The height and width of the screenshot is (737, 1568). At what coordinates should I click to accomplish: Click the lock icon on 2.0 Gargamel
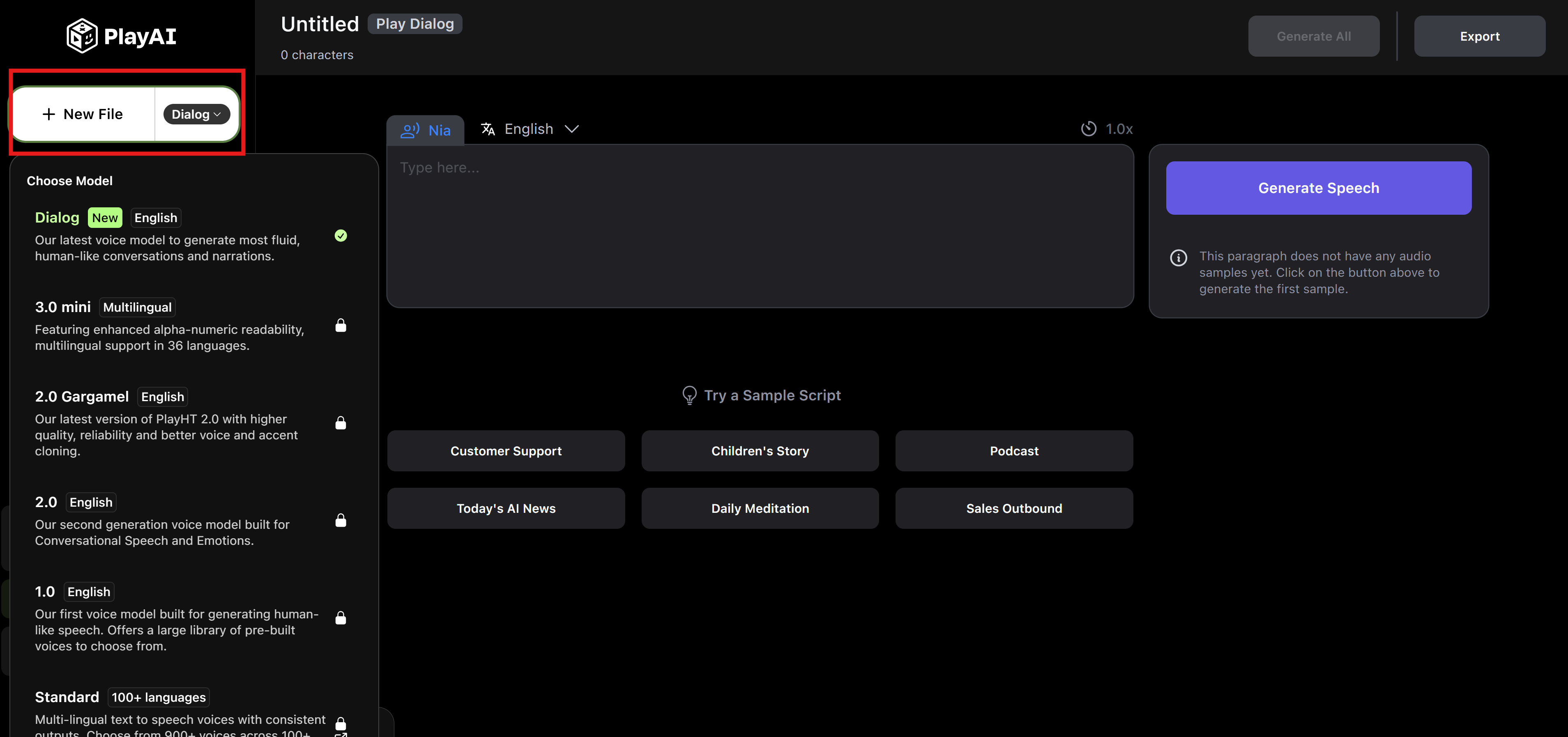pyautogui.click(x=341, y=423)
